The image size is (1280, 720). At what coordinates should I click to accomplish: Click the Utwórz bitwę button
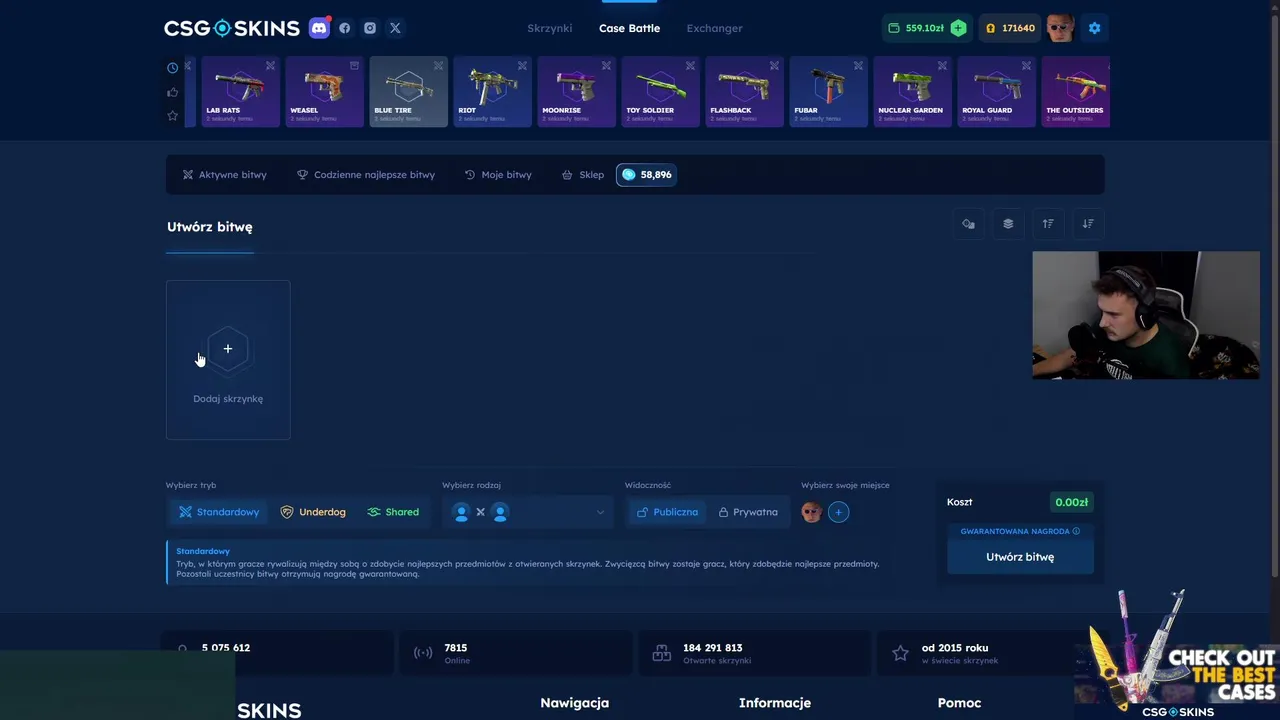tap(1020, 557)
